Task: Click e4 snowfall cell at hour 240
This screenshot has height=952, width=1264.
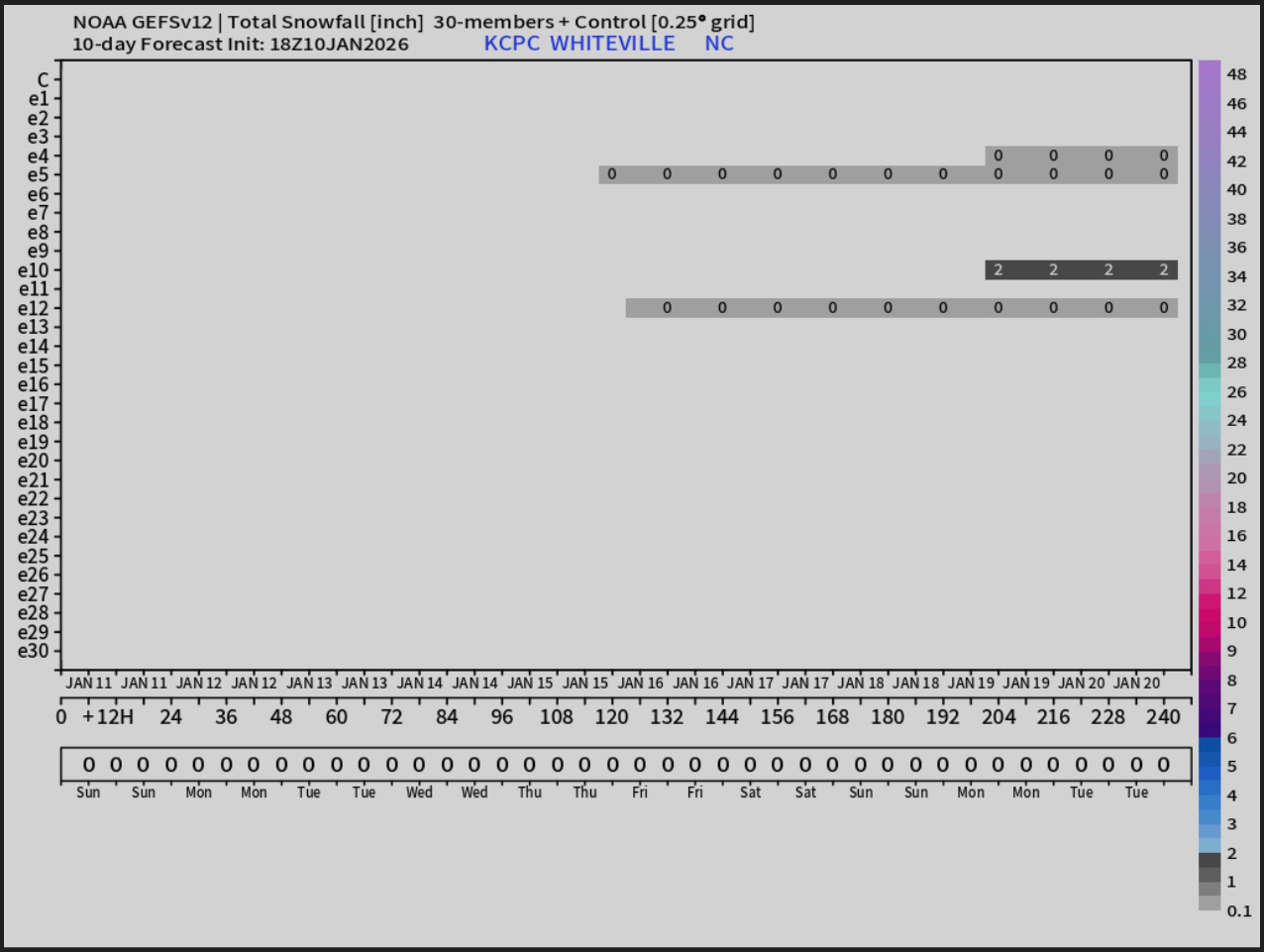Action: pyautogui.click(x=1163, y=156)
